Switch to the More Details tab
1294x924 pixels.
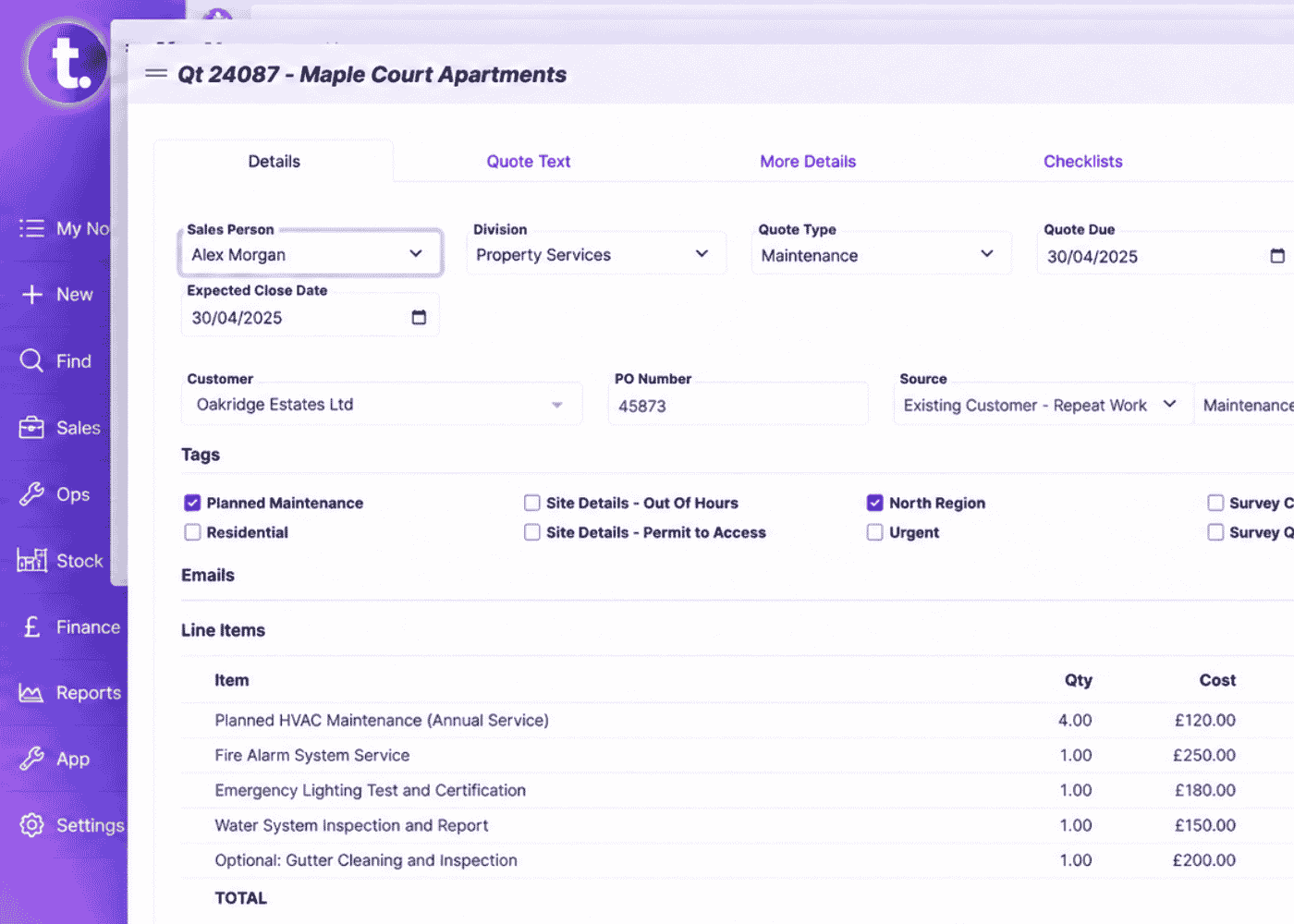(x=808, y=162)
